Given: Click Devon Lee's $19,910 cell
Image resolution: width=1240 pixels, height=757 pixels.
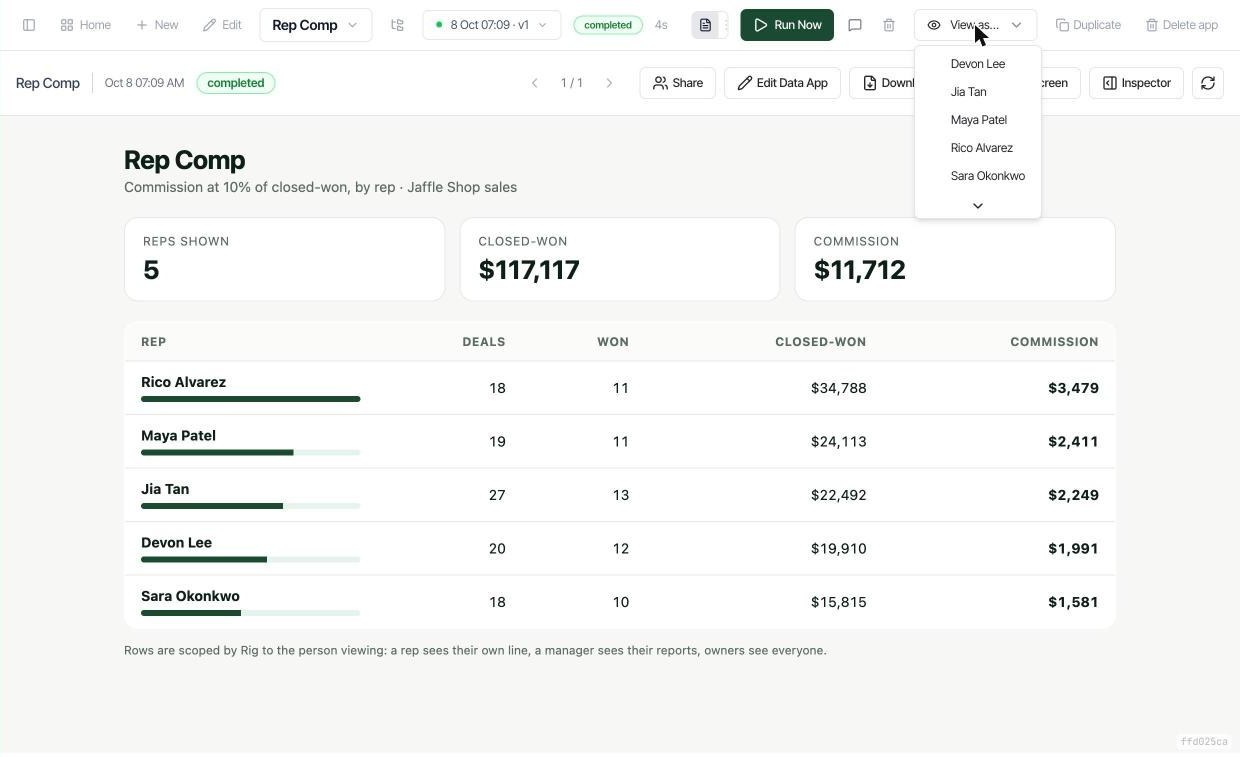Looking at the screenshot, I should [x=839, y=549].
